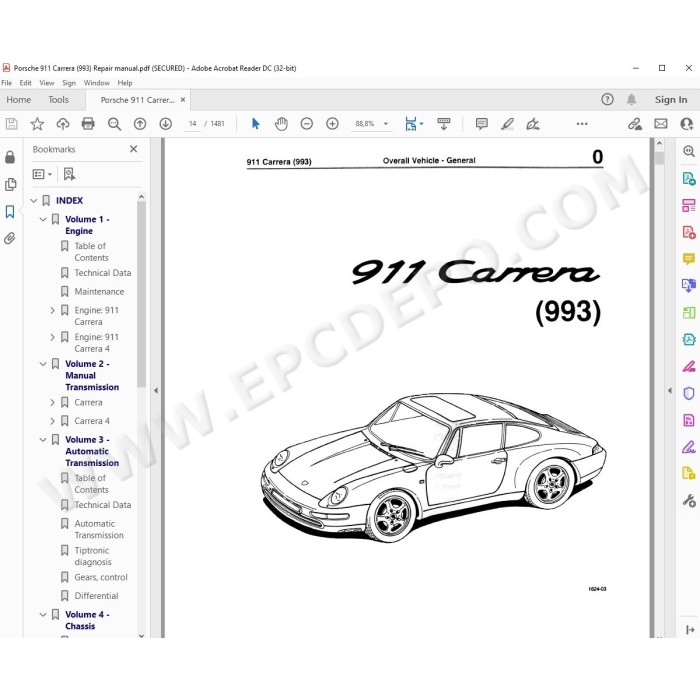Add a sticky note comment
Viewport: 700px width, 700px height.
(x=482, y=124)
